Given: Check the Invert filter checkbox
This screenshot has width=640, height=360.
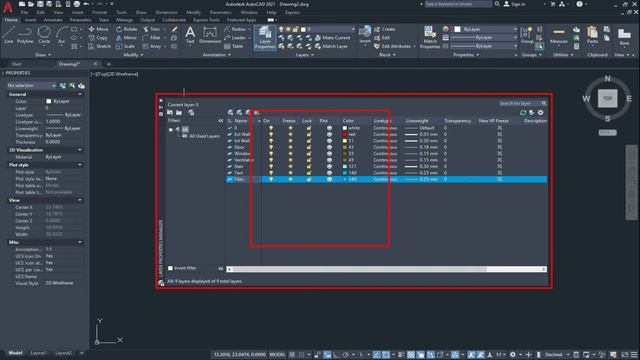Looking at the screenshot, I should click(x=171, y=268).
